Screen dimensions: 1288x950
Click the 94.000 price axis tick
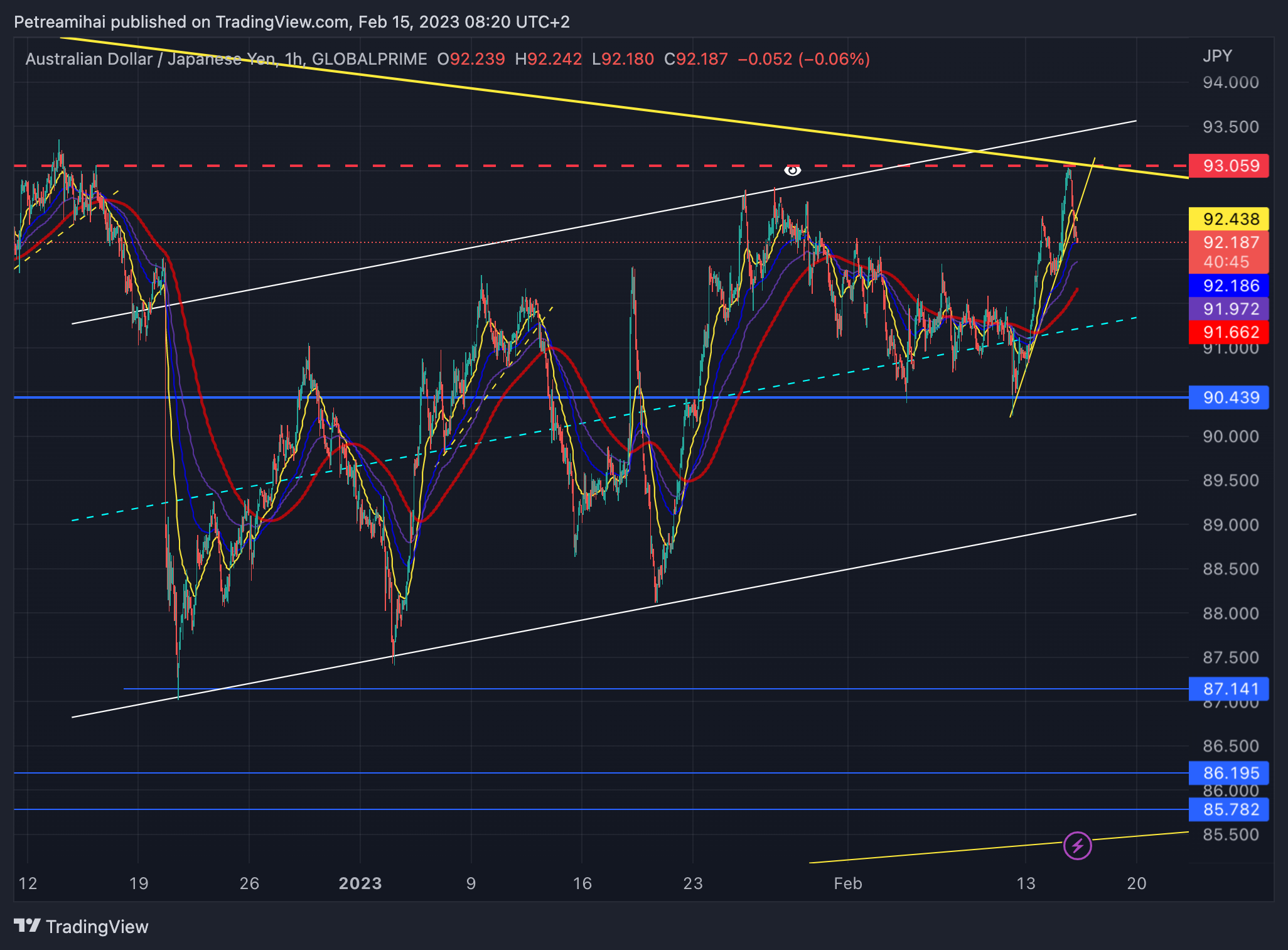1230,82
